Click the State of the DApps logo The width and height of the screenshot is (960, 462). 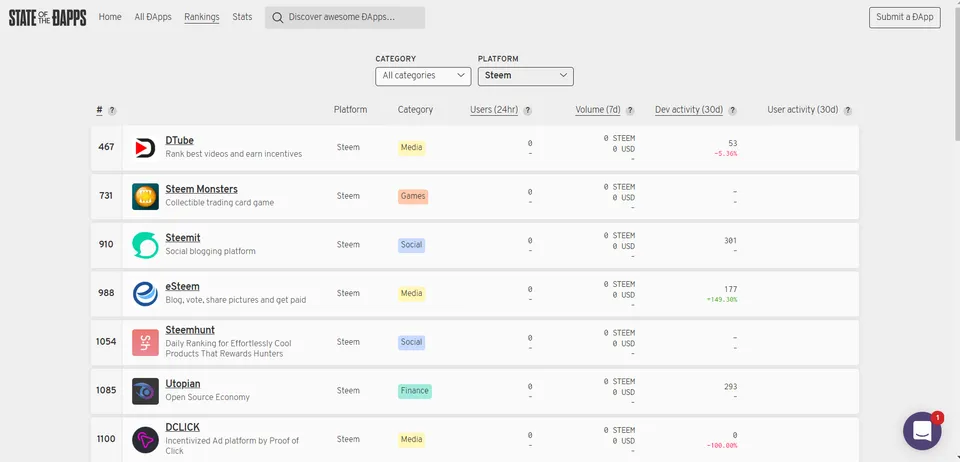coord(47,17)
